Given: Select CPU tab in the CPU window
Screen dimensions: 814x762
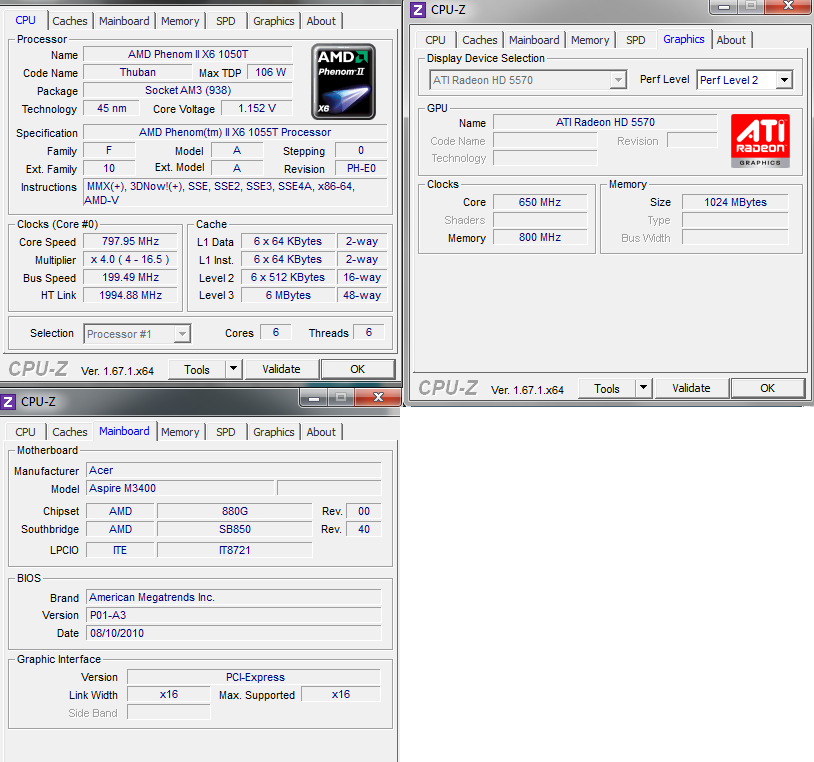Looking at the screenshot, I should pos(25,20).
